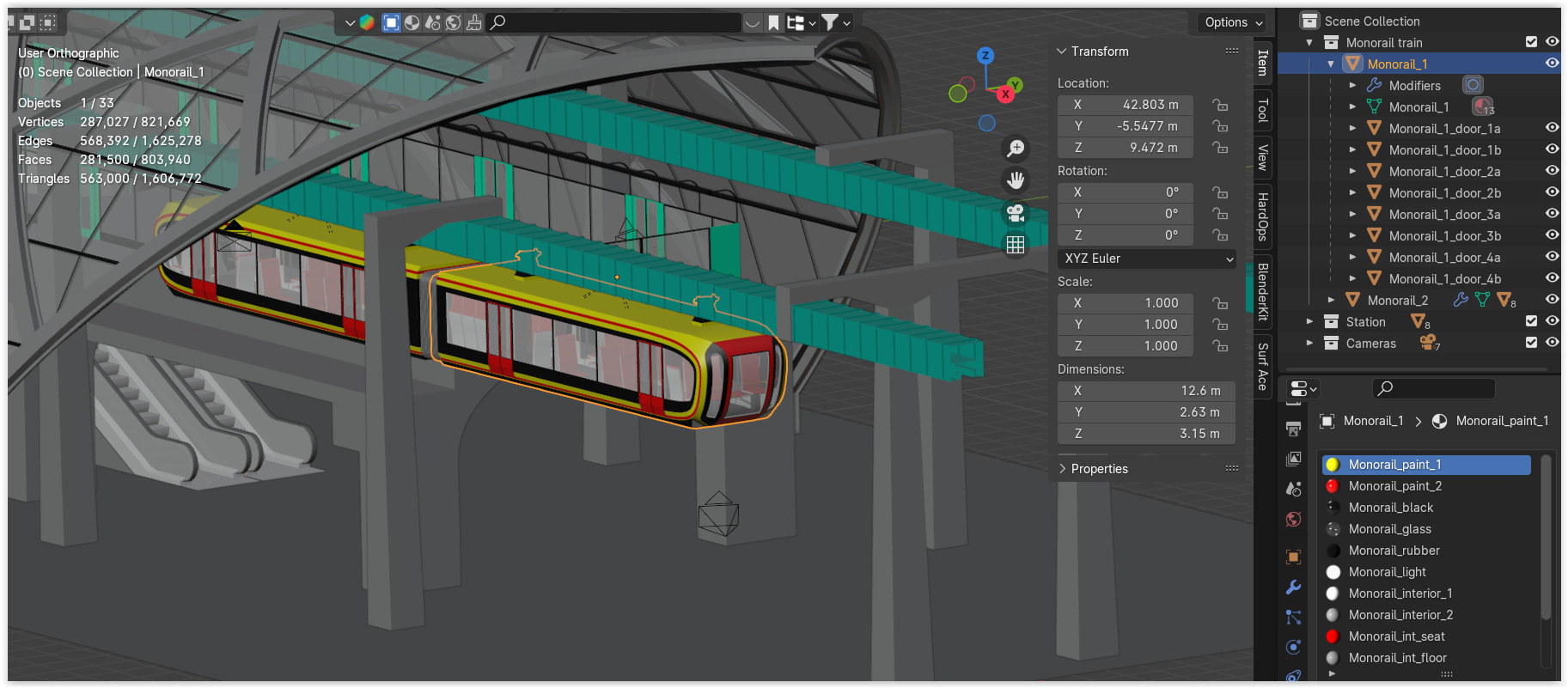Click the zoom magnifier viewport gizmo
The image size is (1568, 688).
coord(1016,149)
